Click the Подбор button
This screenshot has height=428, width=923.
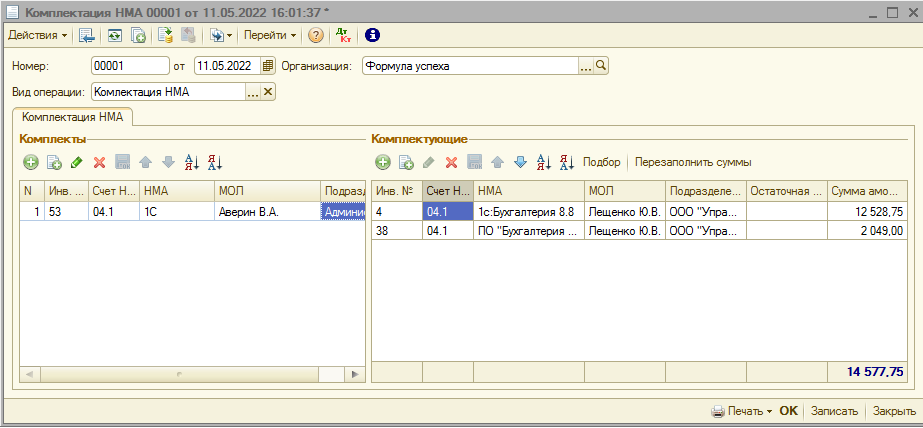coord(602,162)
